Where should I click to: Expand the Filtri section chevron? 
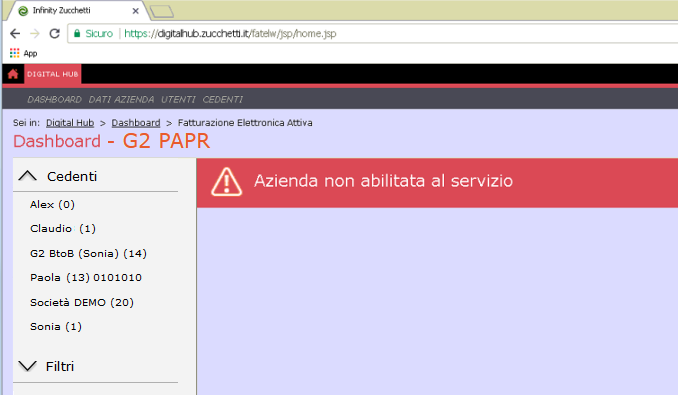[x=28, y=366]
